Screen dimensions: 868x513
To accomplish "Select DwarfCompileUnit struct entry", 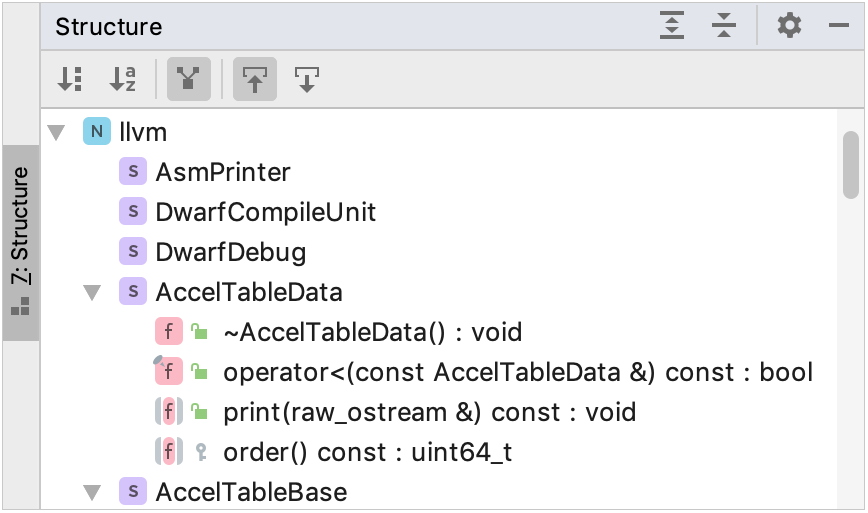I will tap(265, 212).
